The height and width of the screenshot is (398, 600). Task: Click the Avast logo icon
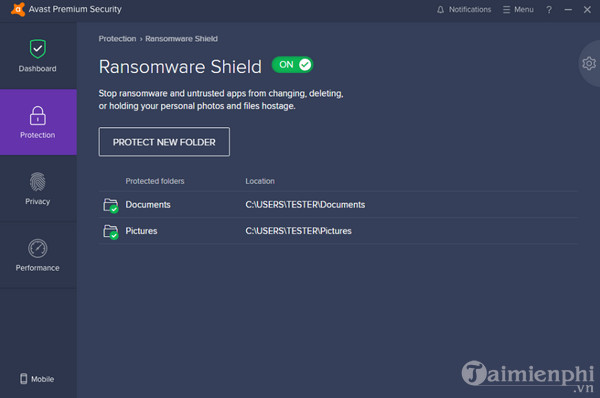tap(18, 9)
